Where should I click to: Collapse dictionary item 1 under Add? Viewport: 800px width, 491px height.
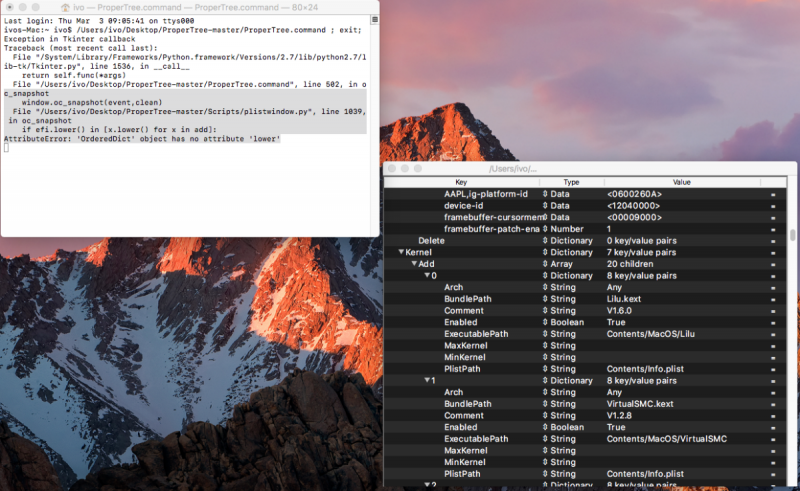(x=427, y=381)
